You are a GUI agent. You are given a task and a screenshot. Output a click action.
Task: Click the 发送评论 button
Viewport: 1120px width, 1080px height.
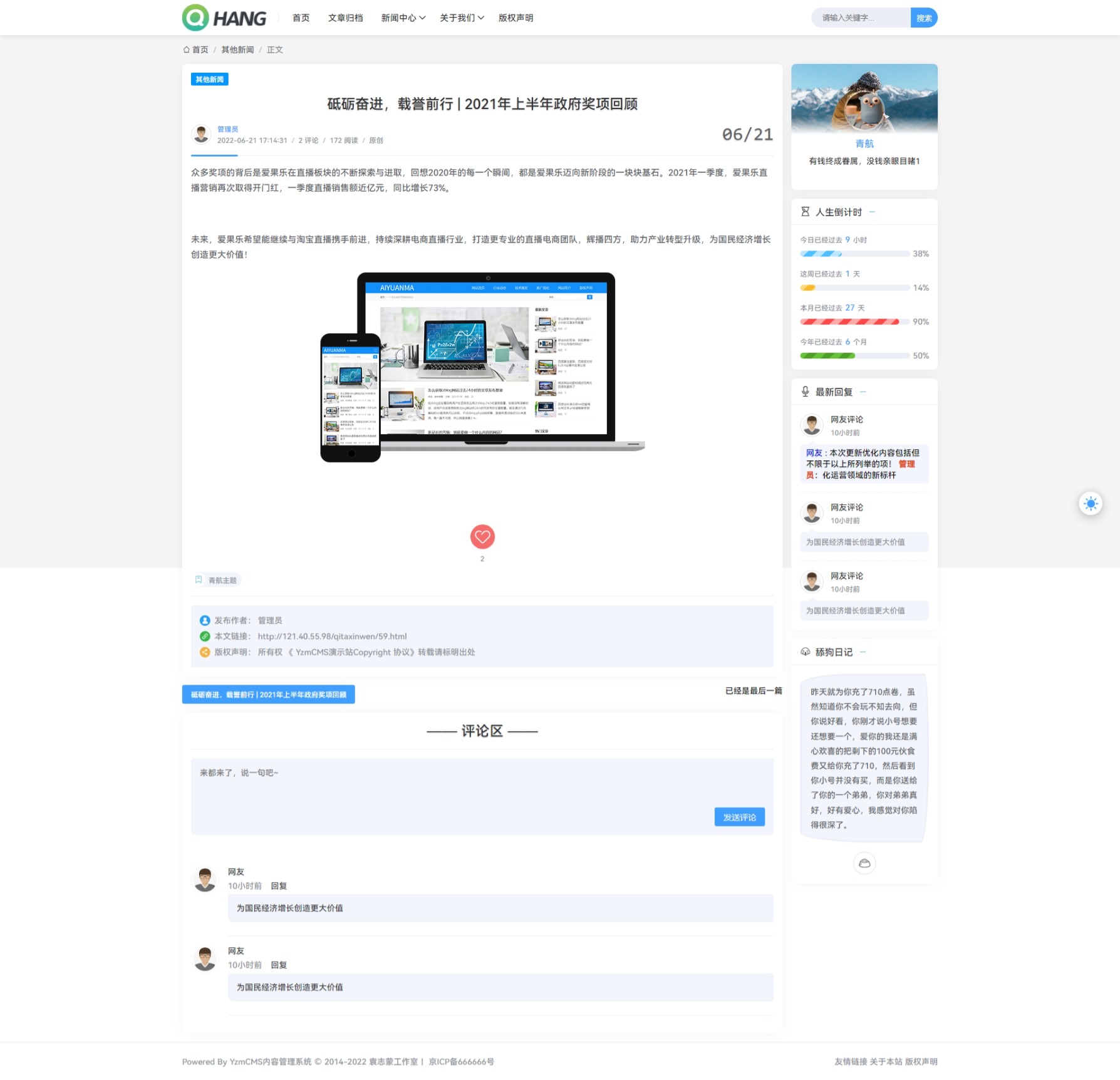[x=740, y=817]
